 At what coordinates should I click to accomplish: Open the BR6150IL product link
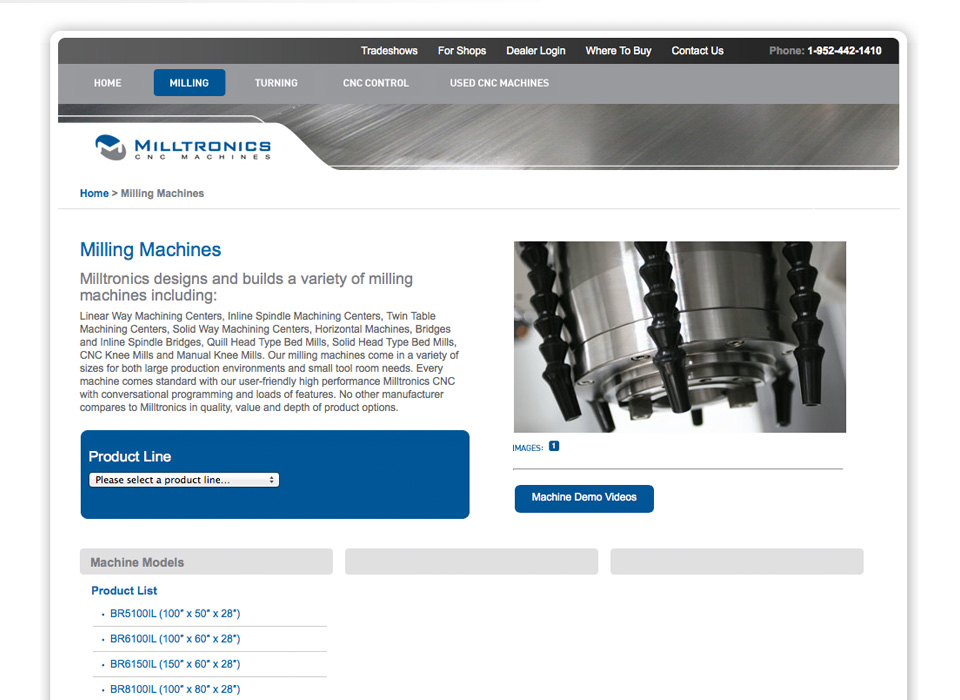click(175, 664)
